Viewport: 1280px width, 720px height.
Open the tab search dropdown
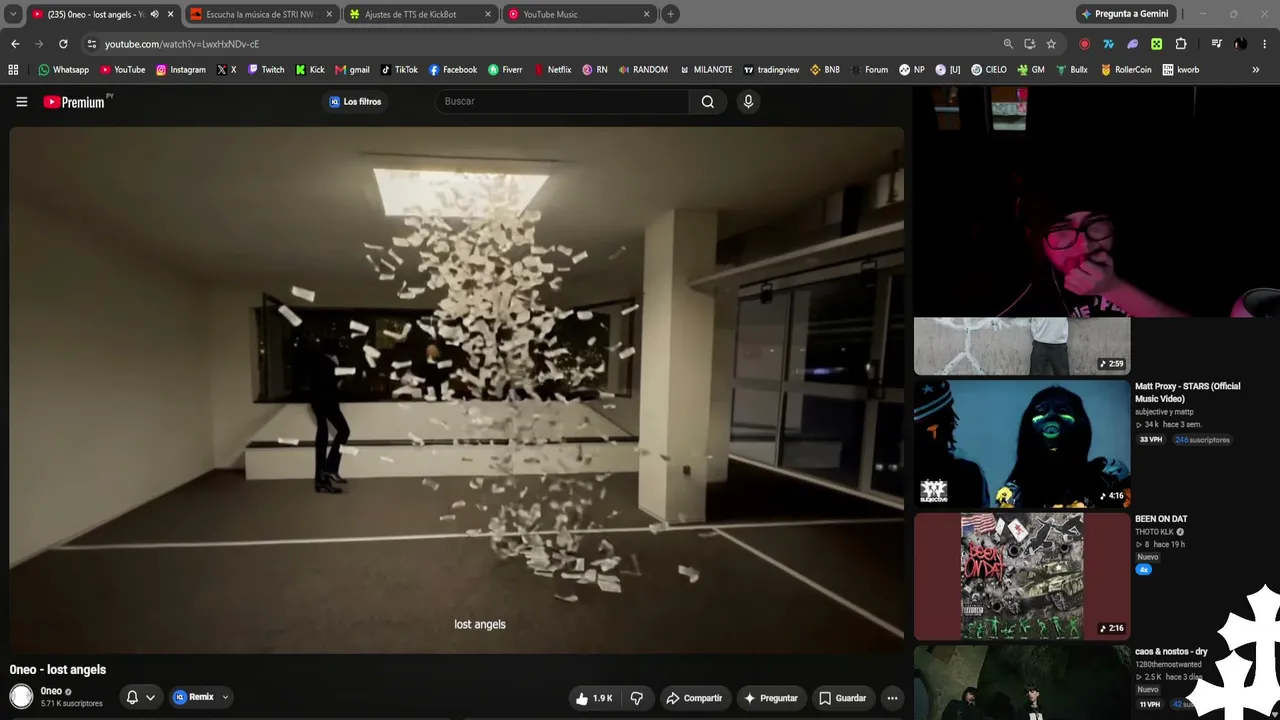coord(13,14)
